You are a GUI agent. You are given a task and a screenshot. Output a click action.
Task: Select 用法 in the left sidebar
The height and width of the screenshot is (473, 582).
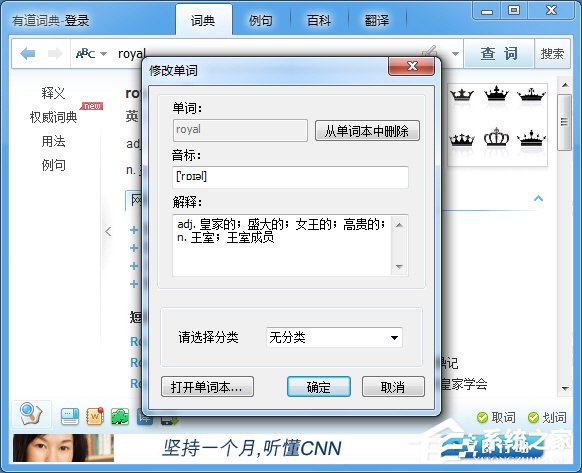click(53, 141)
